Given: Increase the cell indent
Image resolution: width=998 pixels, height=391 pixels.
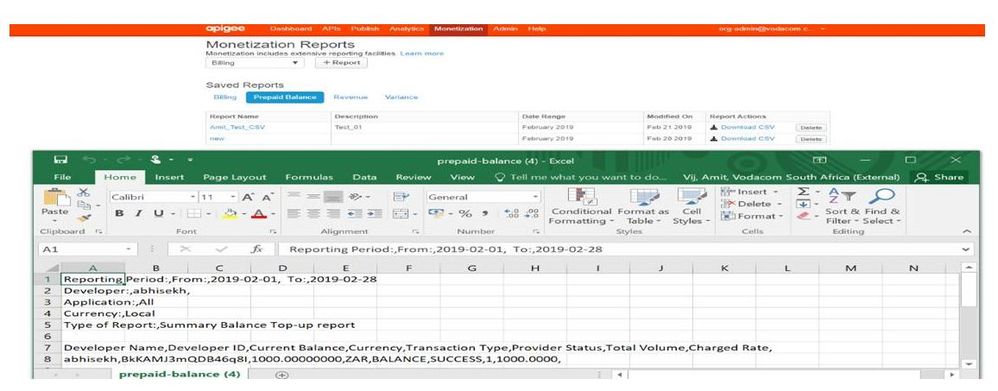Looking at the screenshot, I should (375, 214).
